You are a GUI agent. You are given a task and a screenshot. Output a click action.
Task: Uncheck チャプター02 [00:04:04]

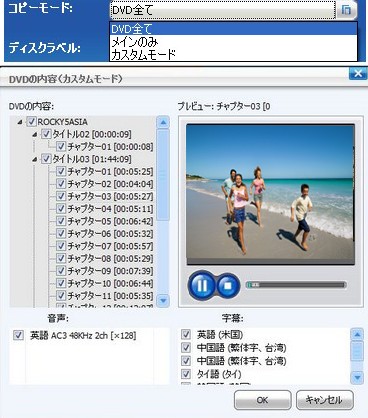click(x=61, y=184)
